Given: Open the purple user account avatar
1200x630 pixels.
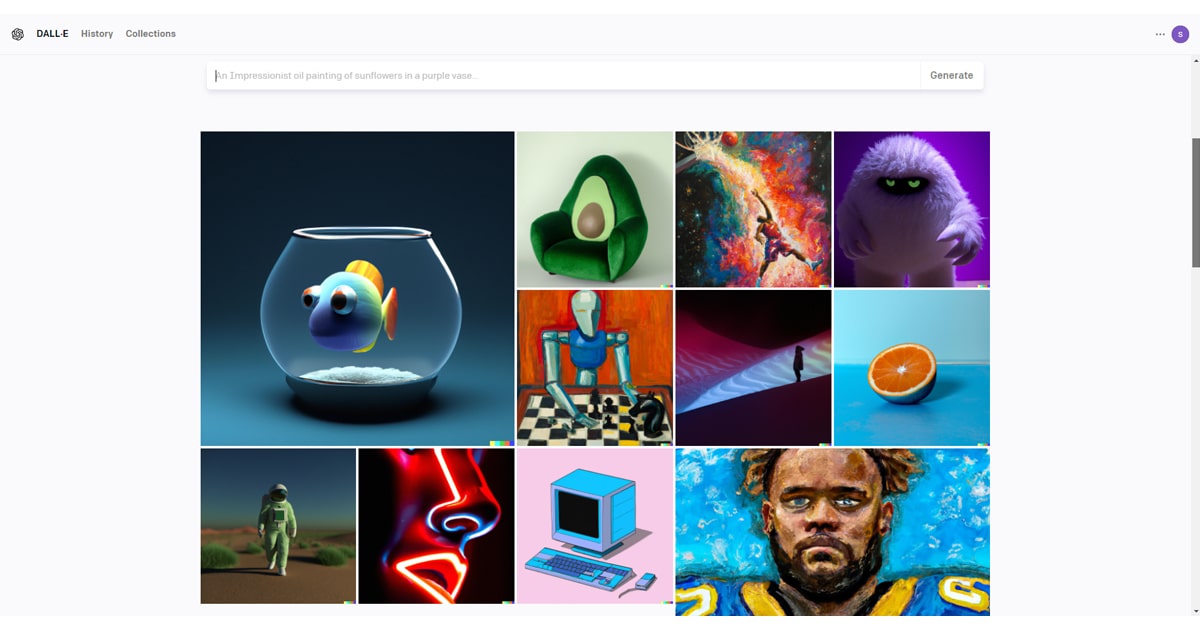Looking at the screenshot, I should coord(1180,34).
